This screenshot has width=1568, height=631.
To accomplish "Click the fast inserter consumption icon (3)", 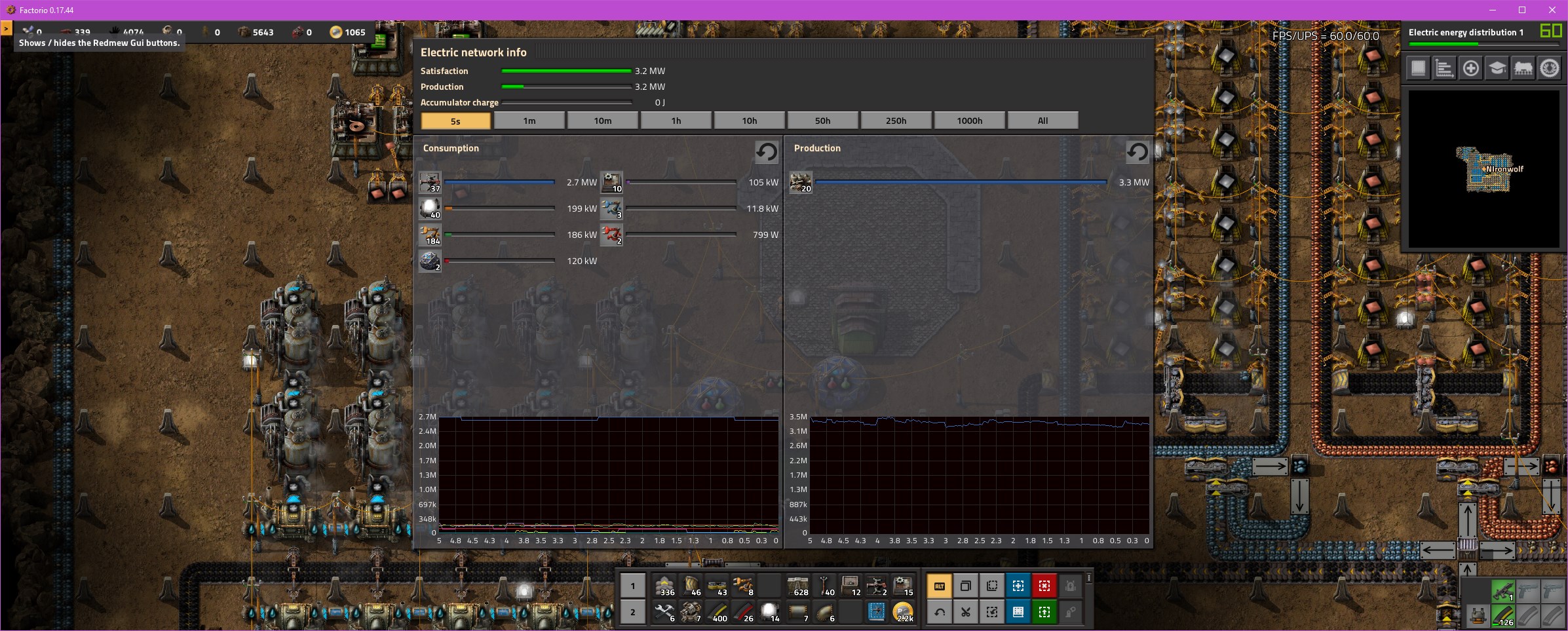I will [x=612, y=208].
